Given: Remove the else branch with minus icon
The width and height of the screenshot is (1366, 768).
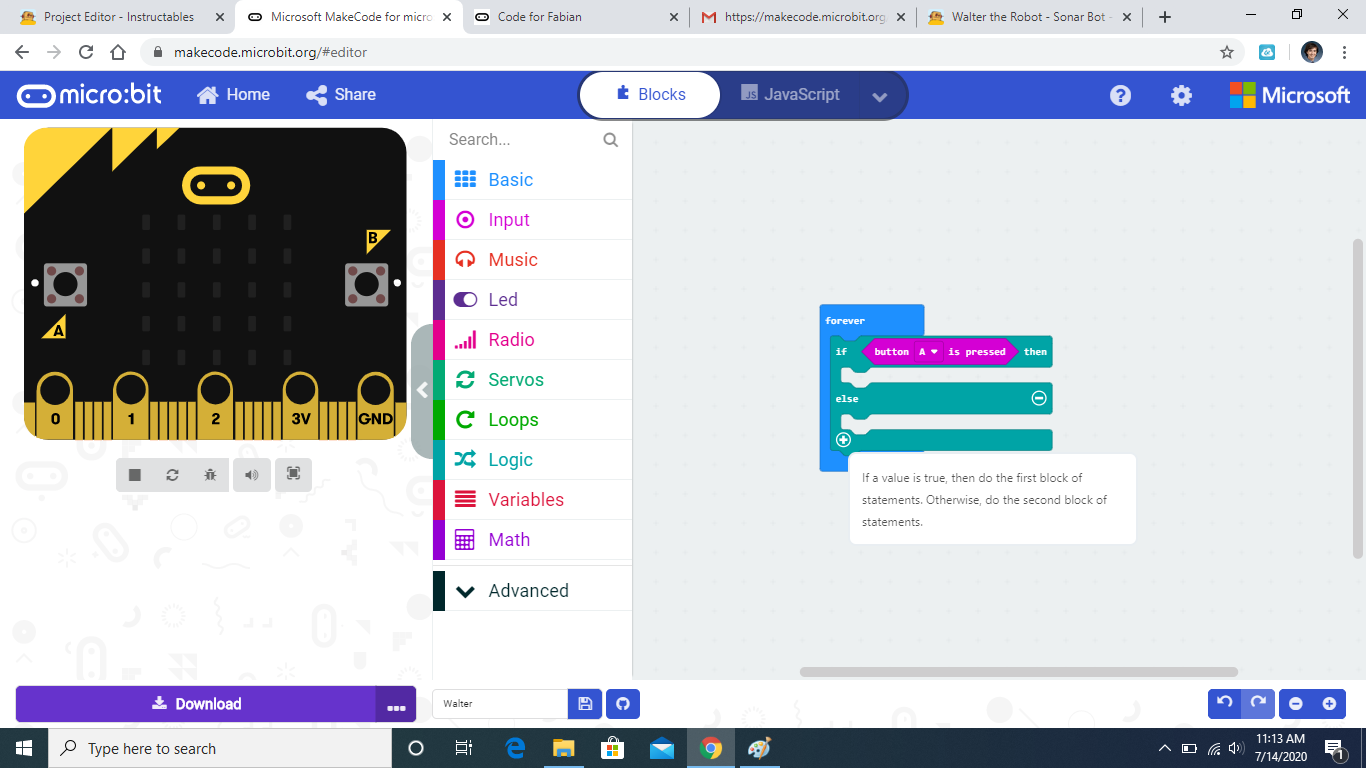Looking at the screenshot, I should [1039, 398].
